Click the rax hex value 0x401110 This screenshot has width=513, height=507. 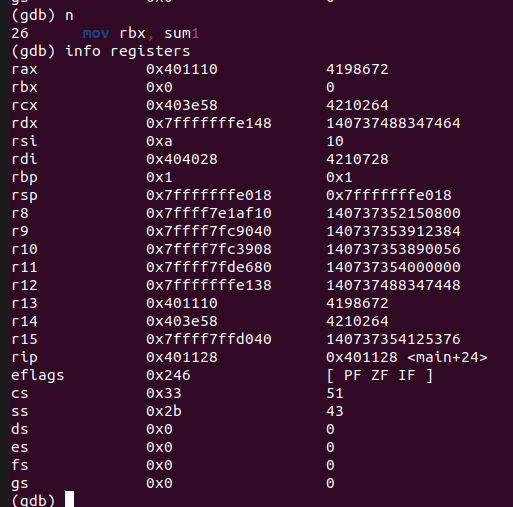click(x=182, y=69)
